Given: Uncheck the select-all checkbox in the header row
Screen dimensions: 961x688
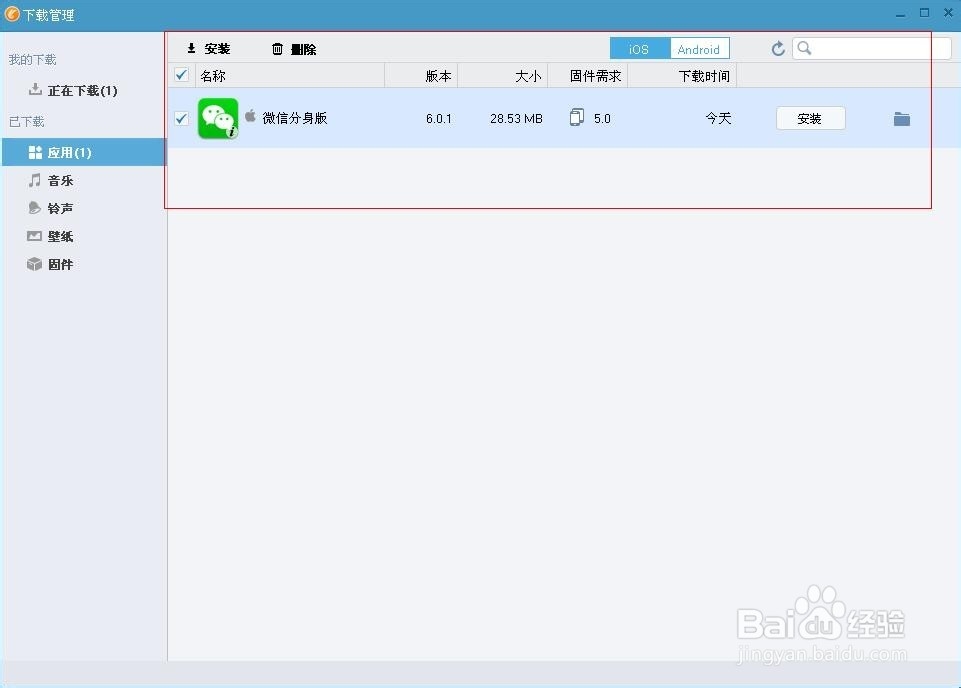Looking at the screenshot, I should click(x=181, y=75).
